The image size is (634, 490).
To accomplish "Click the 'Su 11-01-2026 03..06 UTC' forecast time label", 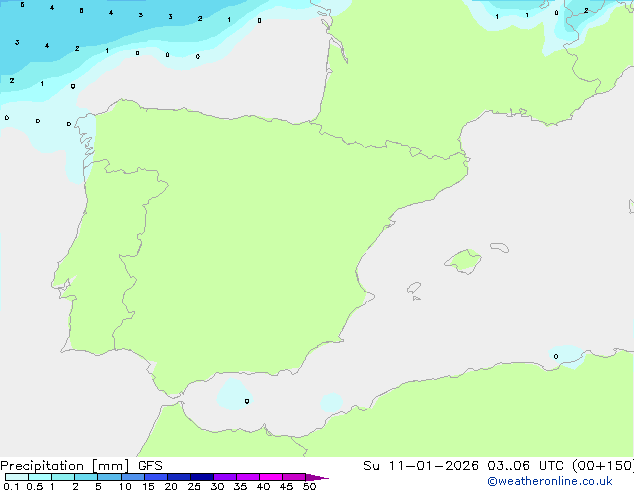I will click(x=463, y=466).
